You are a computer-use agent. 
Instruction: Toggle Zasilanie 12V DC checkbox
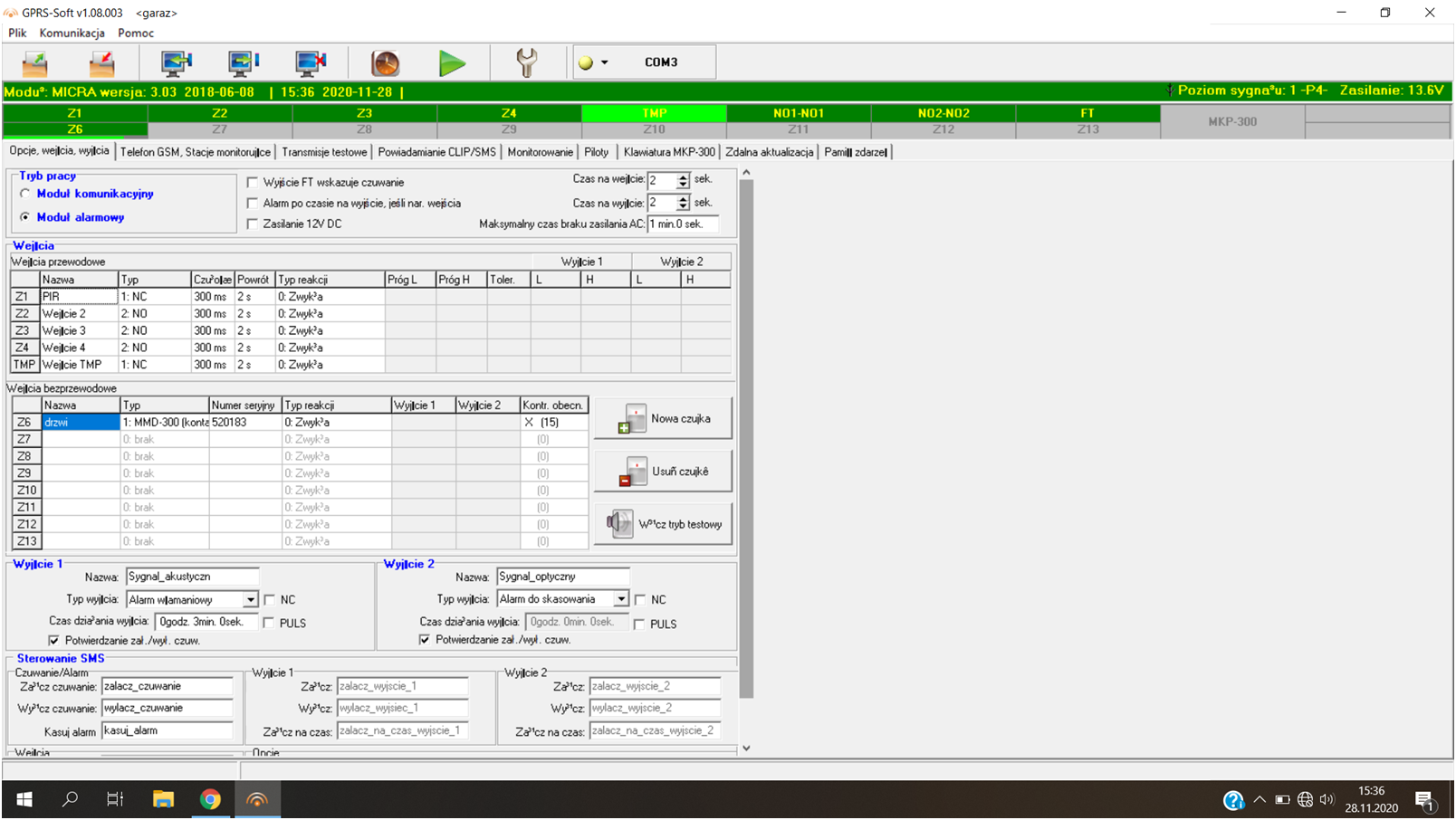[253, 224]
